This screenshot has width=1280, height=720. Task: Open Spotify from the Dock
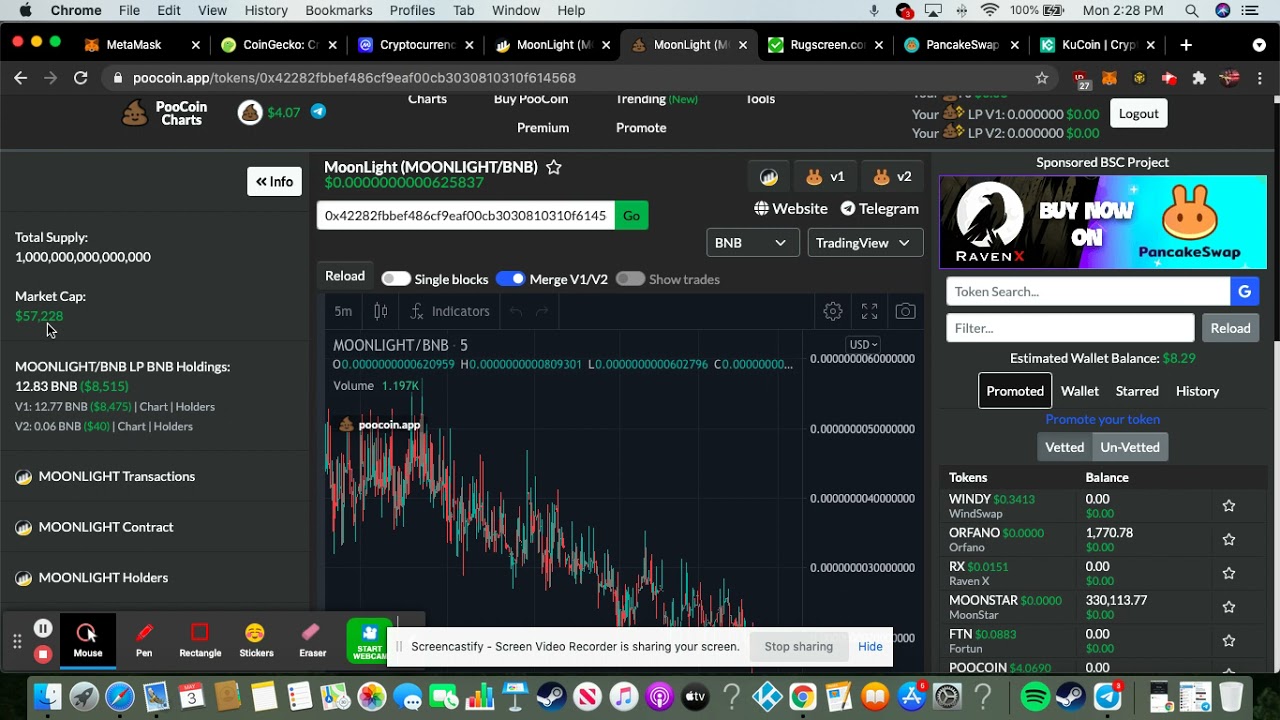(x=1035, y=696)
